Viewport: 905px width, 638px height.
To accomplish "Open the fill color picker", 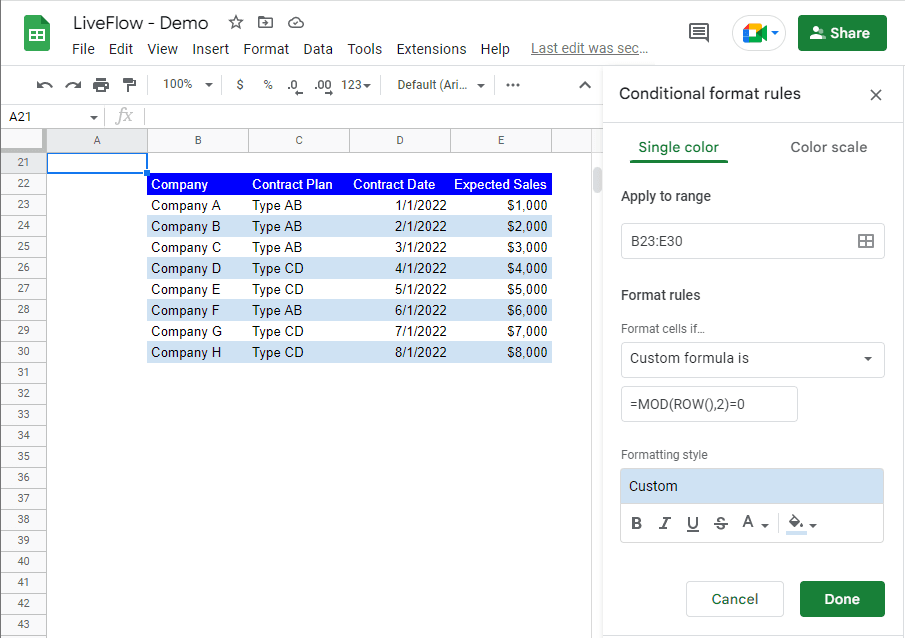I will point(801,523).
